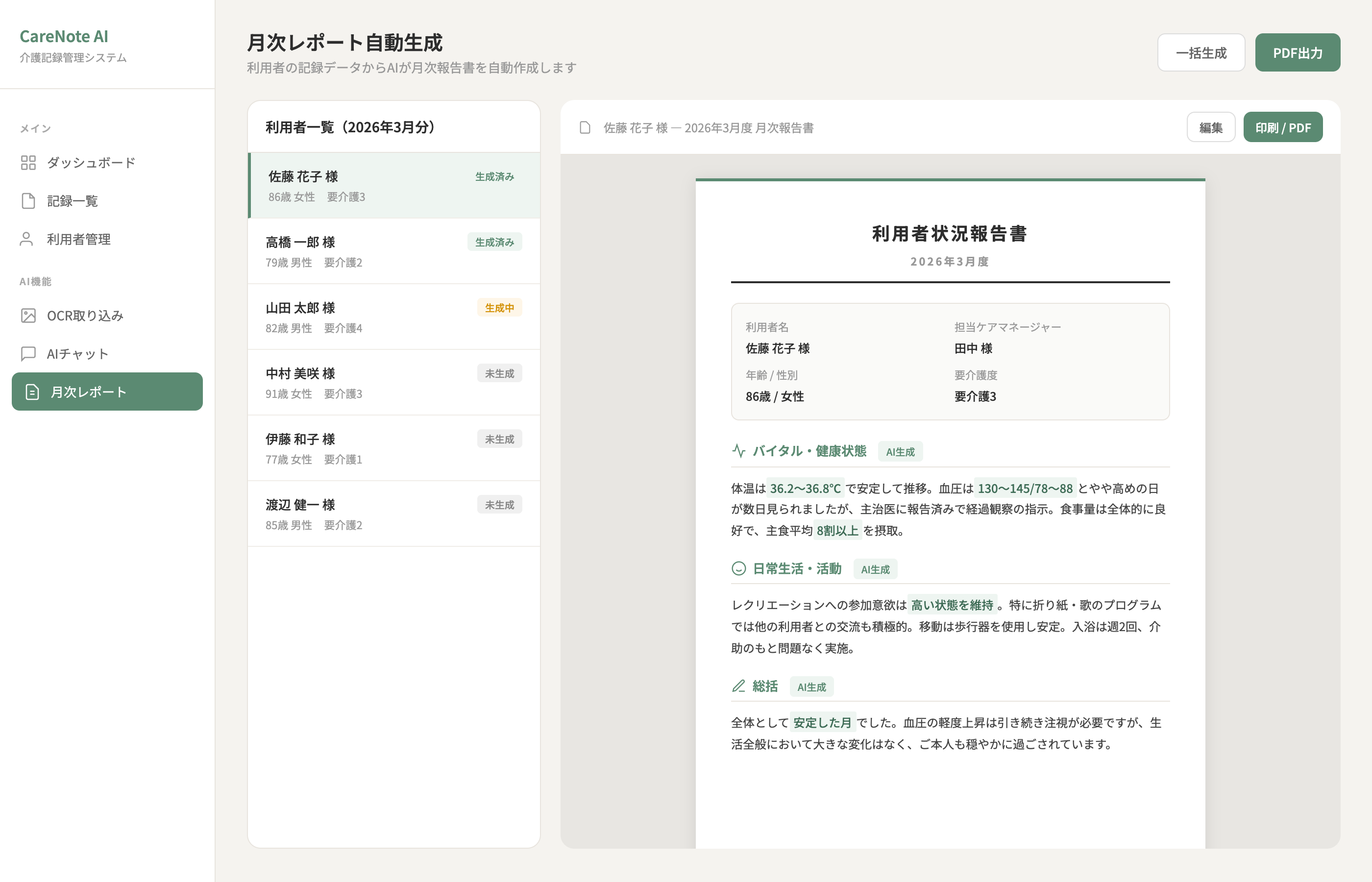Click the document icon beside report header title

585,127
